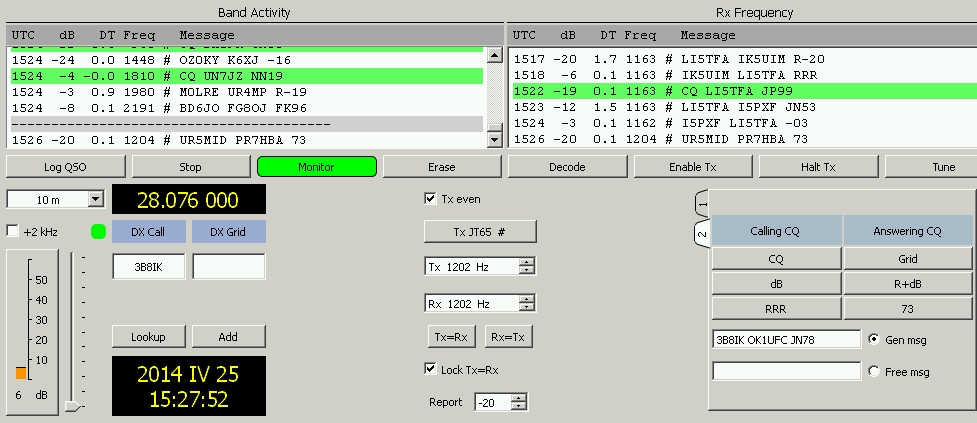The height and width of the screenshot is (423, 977).
Task: Increase the Report value spinner
Action: pos(518,398)
